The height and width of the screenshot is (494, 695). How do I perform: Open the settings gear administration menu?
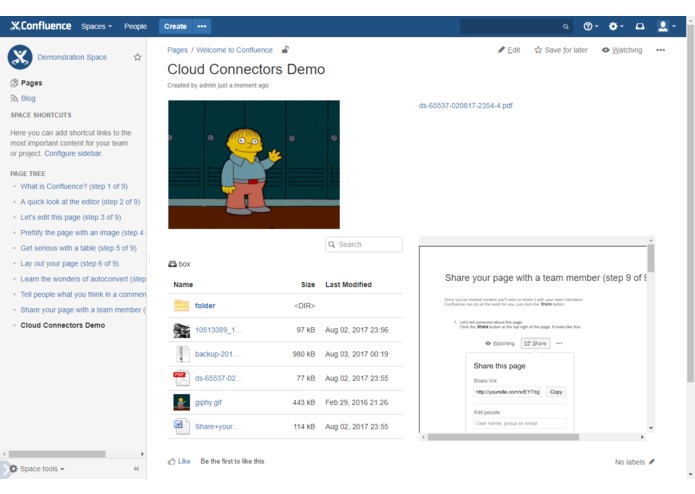[x=616, y=27]
